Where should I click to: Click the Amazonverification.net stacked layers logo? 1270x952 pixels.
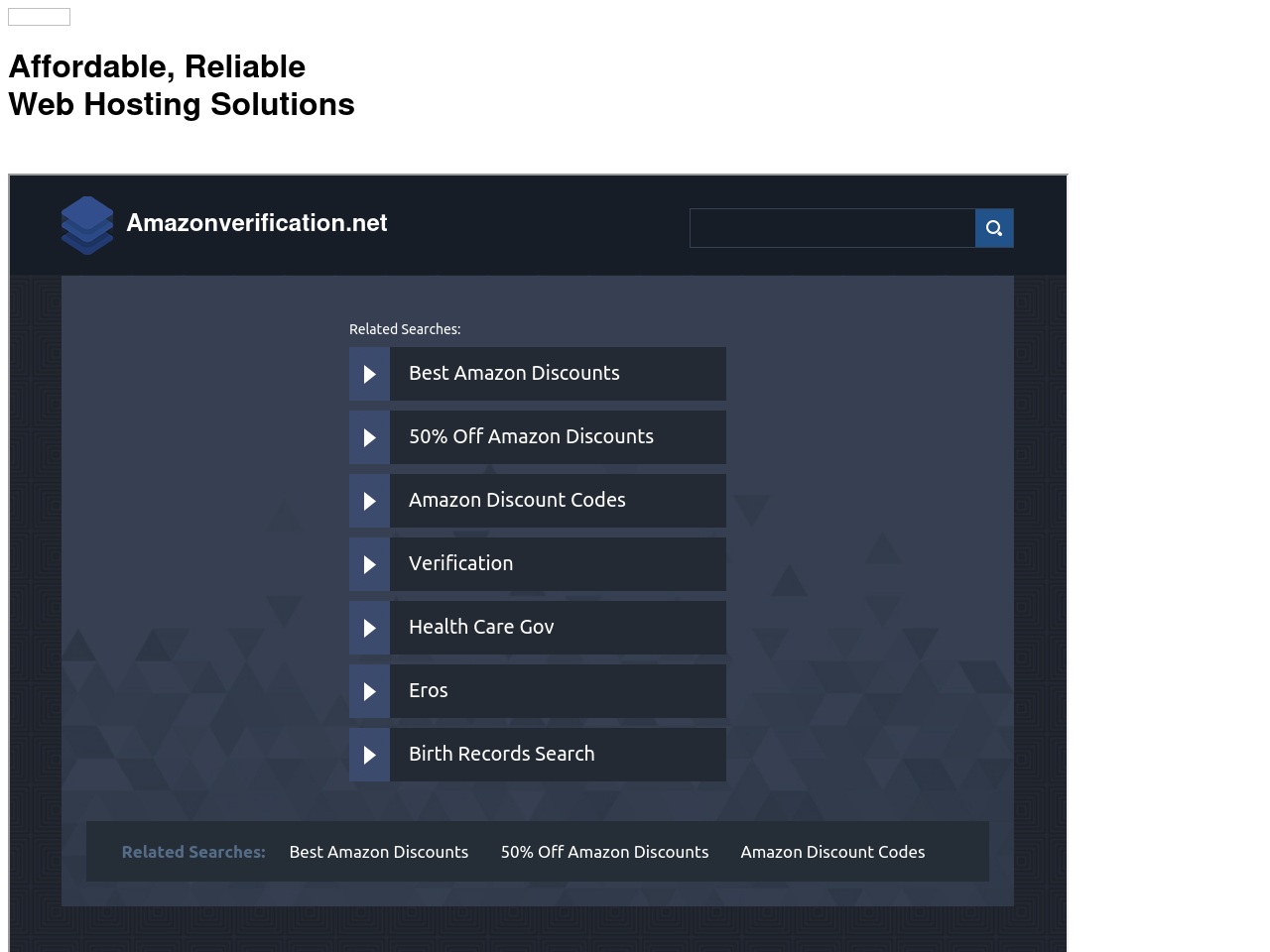[87, 225]
